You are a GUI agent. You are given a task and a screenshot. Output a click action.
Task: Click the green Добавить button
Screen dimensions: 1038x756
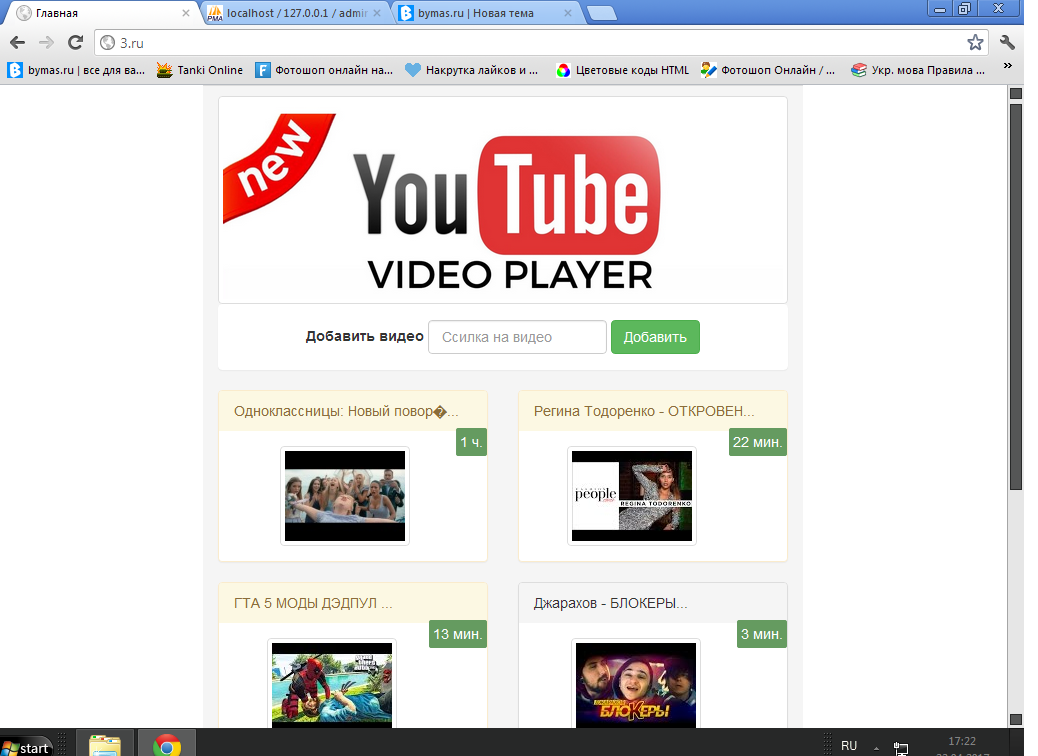[655, 337]
